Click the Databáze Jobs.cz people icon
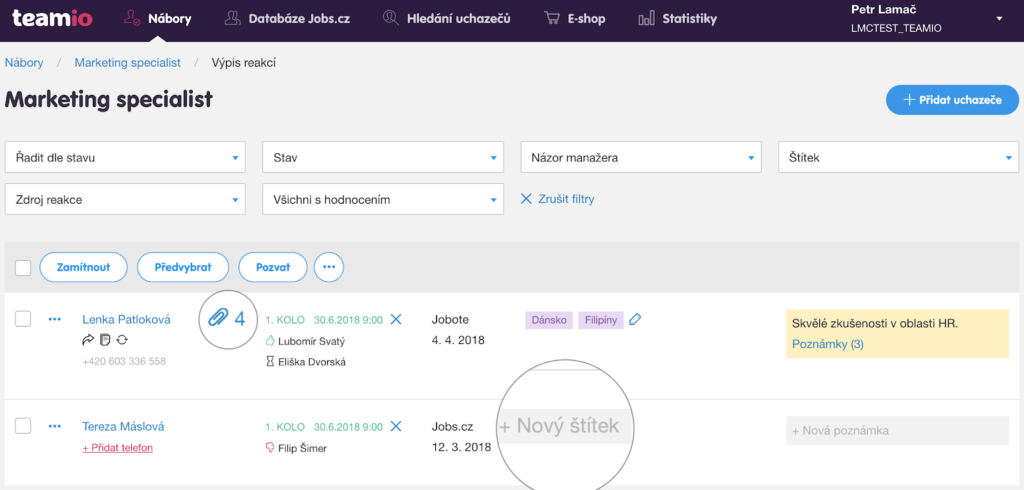 (x=232, y=18)
